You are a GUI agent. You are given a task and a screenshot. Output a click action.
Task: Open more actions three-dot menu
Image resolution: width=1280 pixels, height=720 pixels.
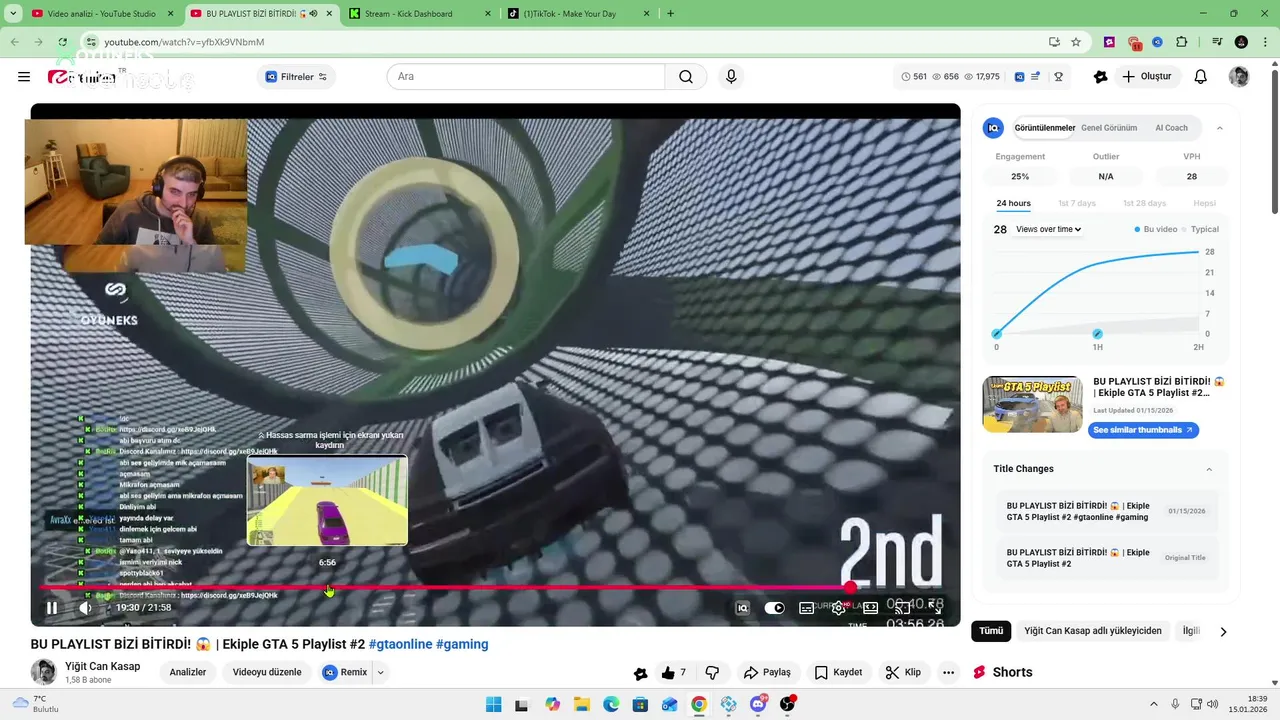[x=948, y=673]
